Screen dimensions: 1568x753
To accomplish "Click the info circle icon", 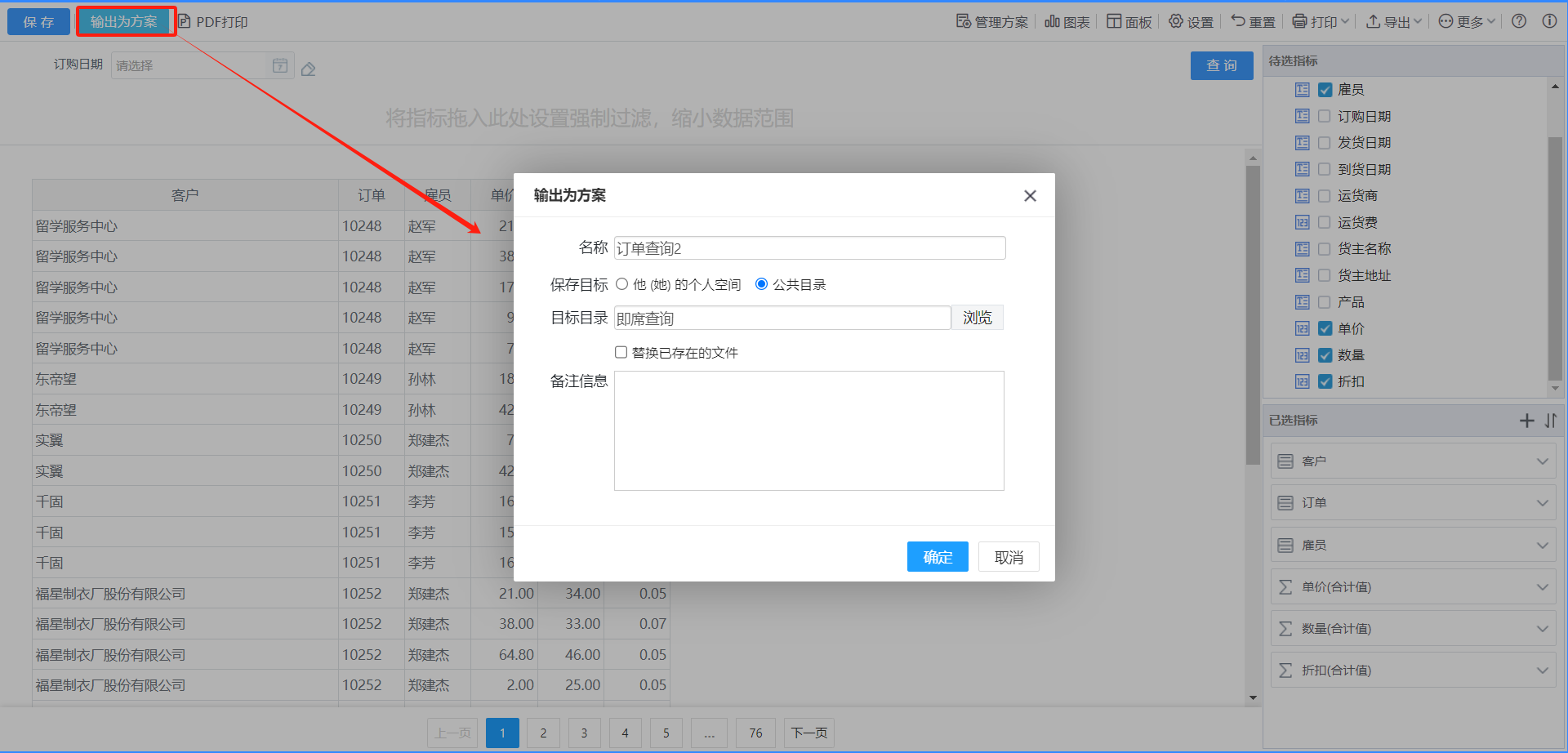I will pos(1548,21).
